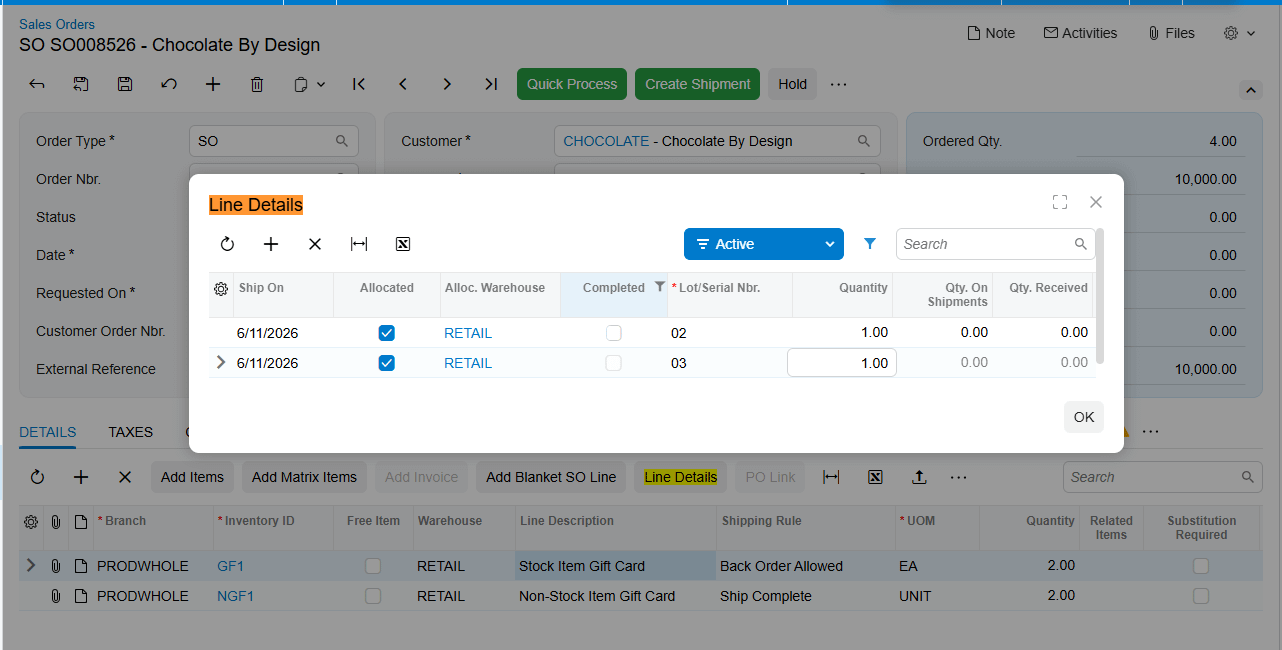The width and height of the screenshot is (1282, 650).
Task: Toggle Free Item checkbox for NGF1
Action: pyautogui.click(x=373, y=596)
